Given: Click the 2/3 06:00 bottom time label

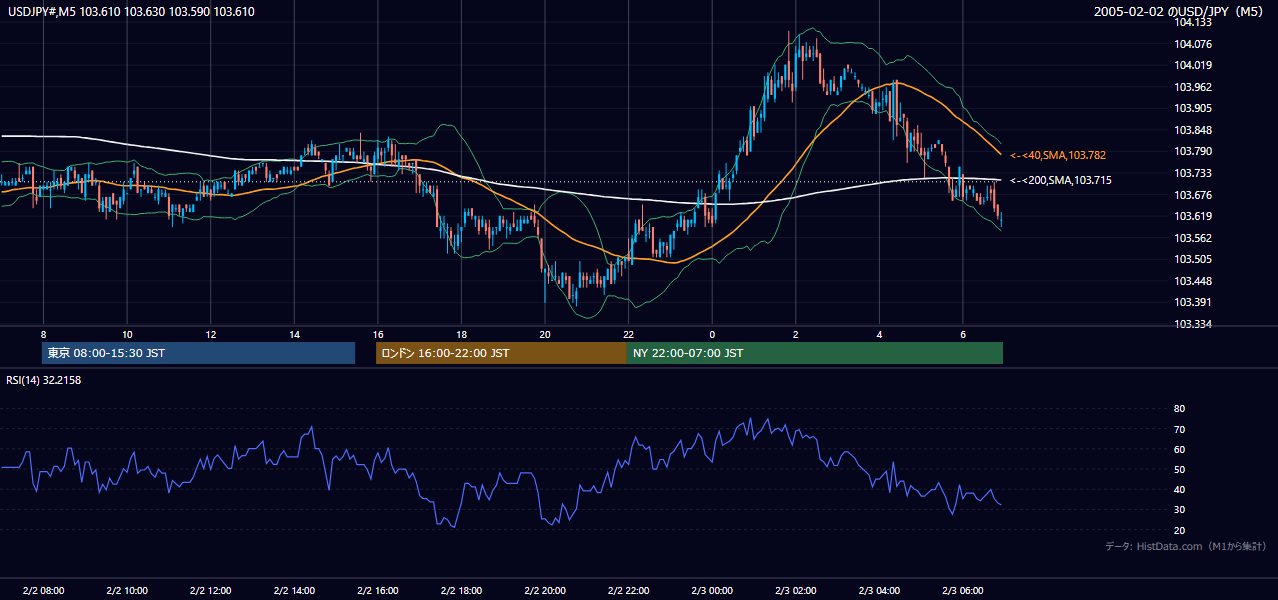Looking at the screenshot, I should pos(962,590).
